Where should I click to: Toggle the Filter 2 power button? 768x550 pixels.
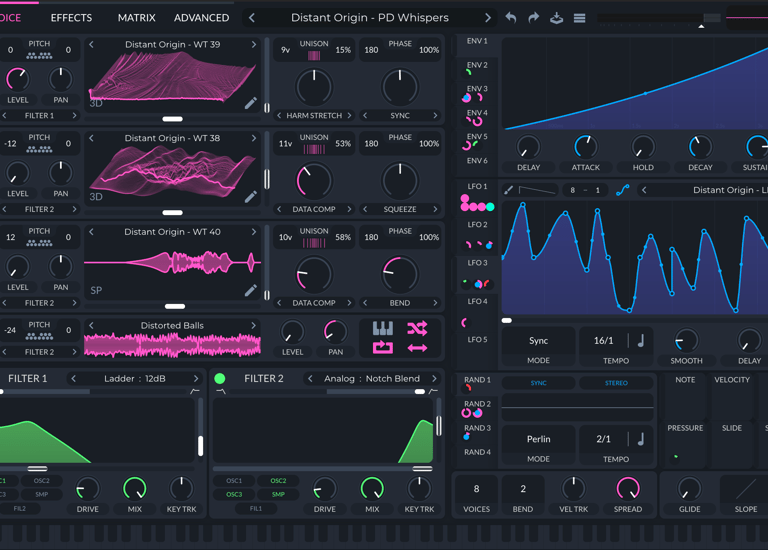click(220, 379)
